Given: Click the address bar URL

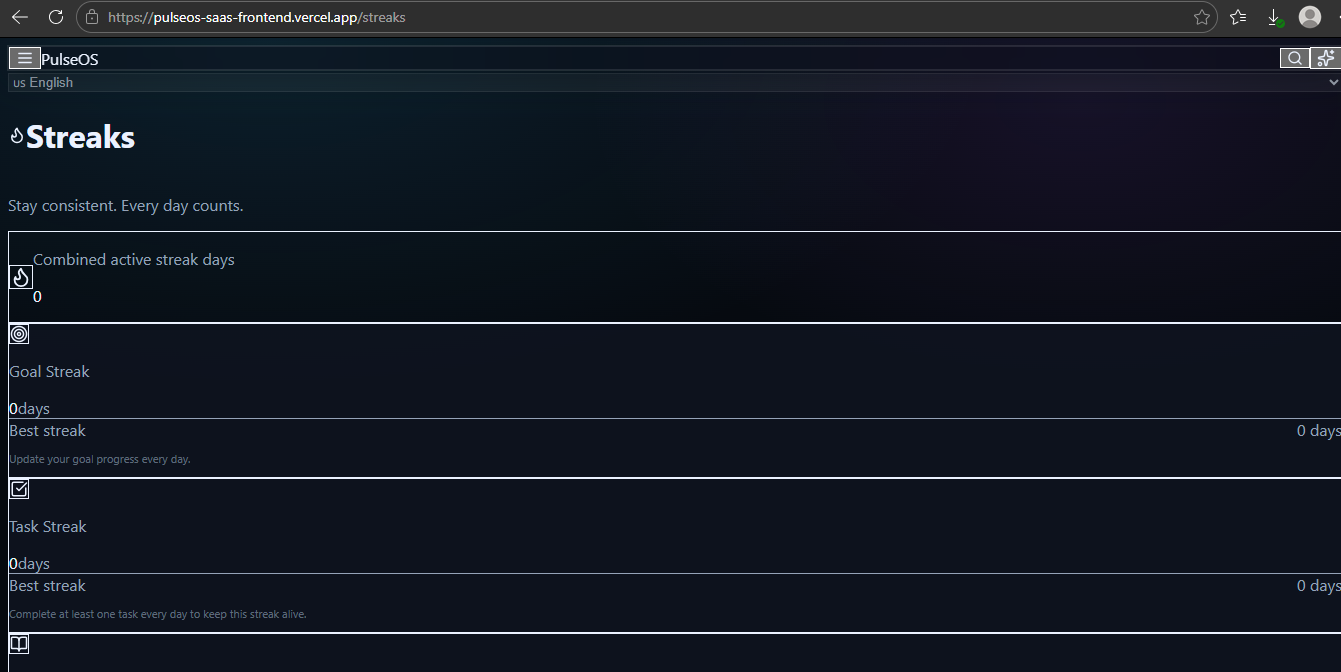Looking at the screenshot, I should click(257, 17).
